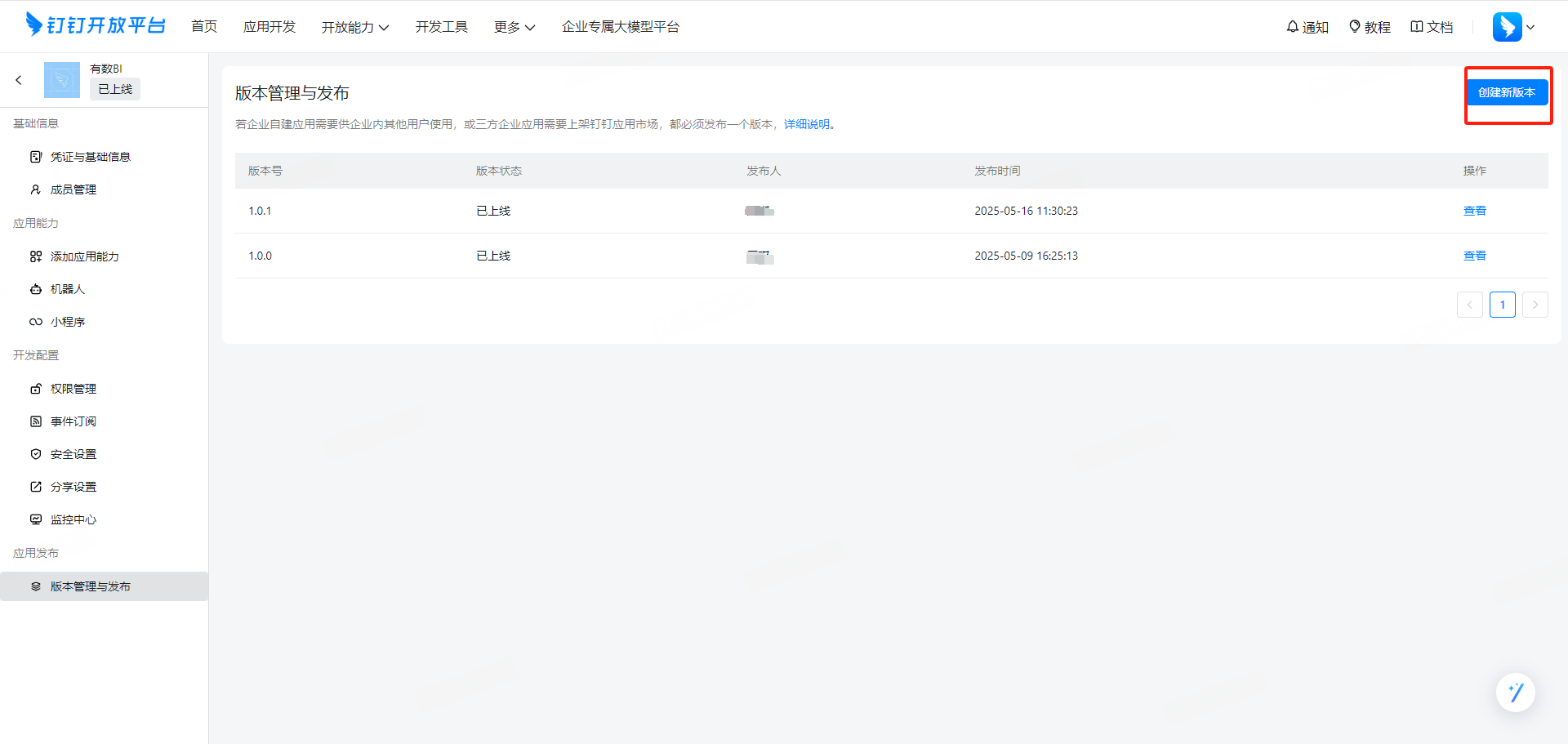The image size is (1568, 744).
Task: Open the user avatar account dropdown
Action: 1513,27
